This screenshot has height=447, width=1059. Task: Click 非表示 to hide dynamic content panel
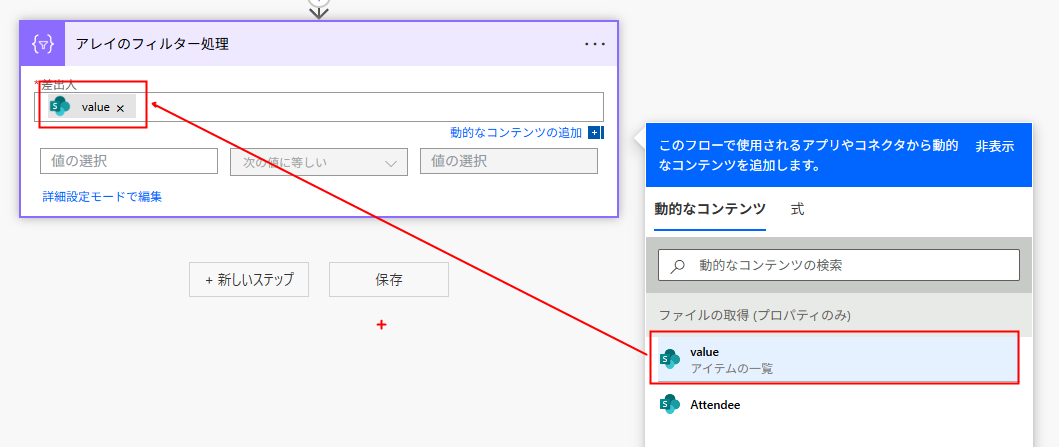(994, 146)
